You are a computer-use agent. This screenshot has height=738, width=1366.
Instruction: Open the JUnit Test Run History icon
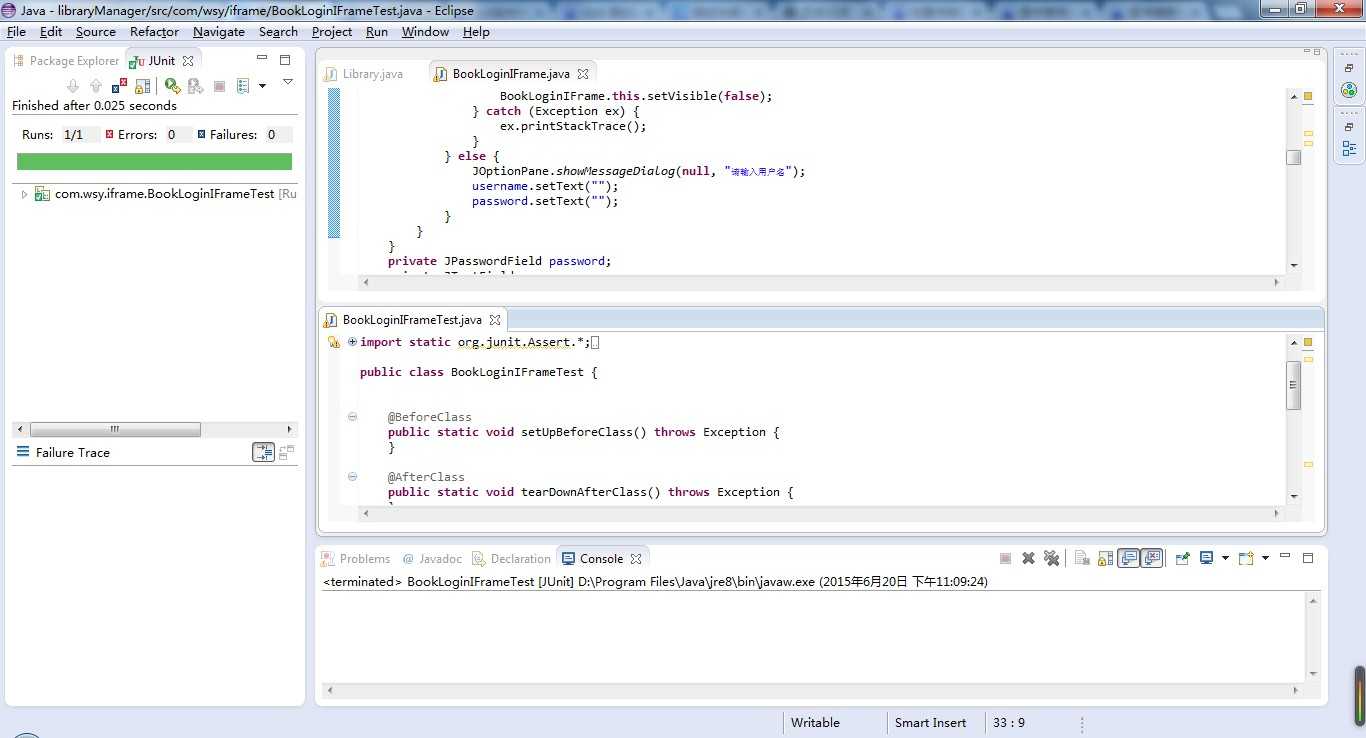tap(243, 86)
